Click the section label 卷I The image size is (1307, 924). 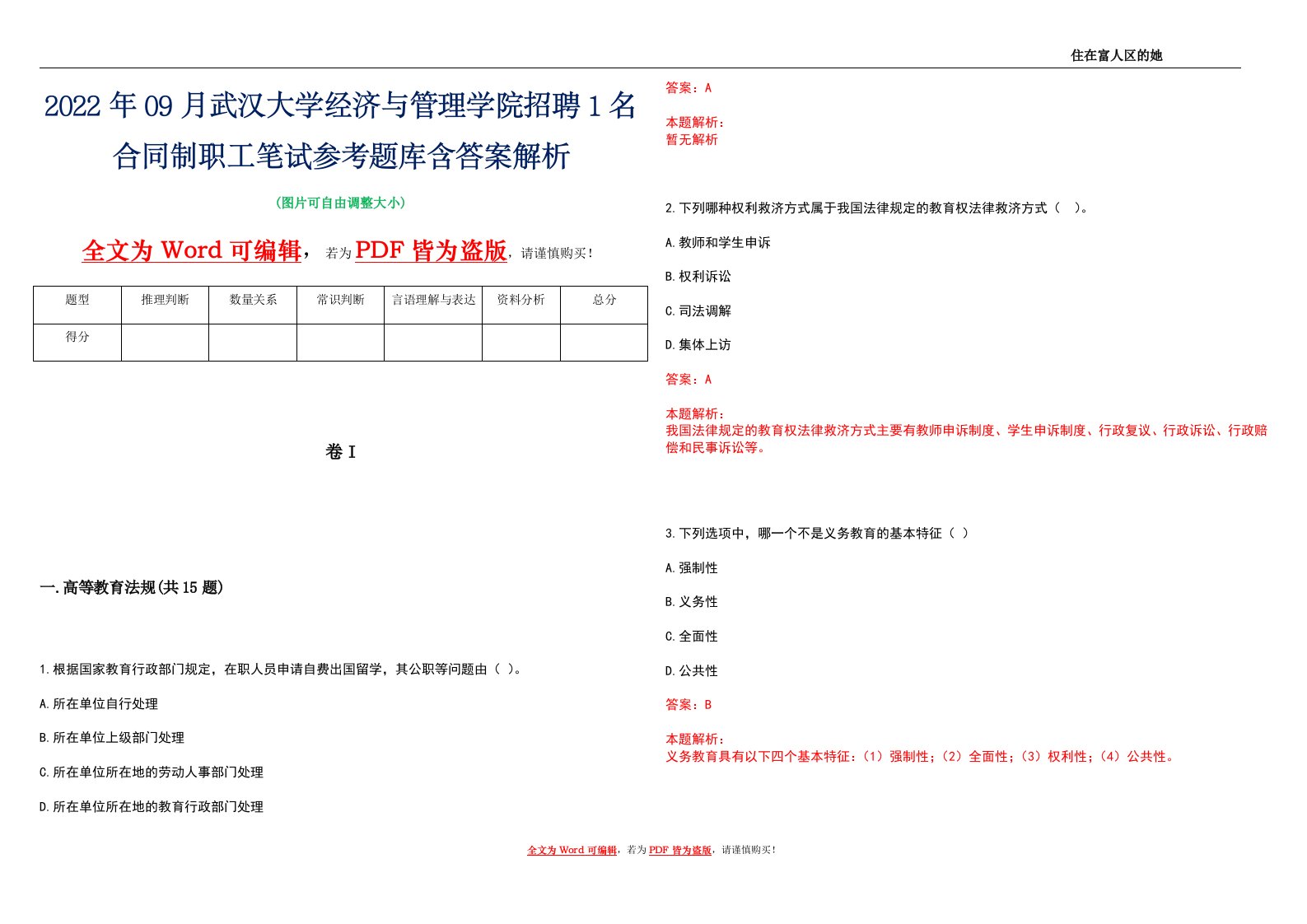(x=340, y=452)
